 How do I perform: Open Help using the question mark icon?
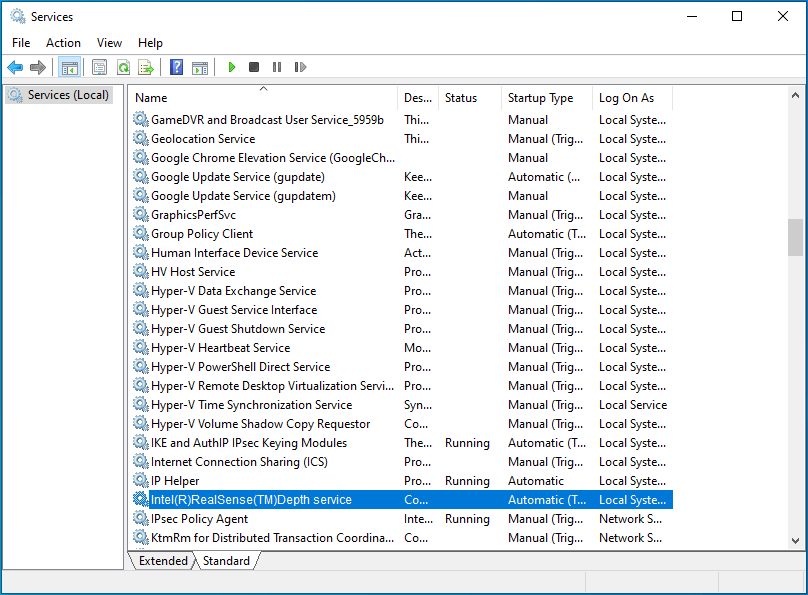(x=176, y=67)
